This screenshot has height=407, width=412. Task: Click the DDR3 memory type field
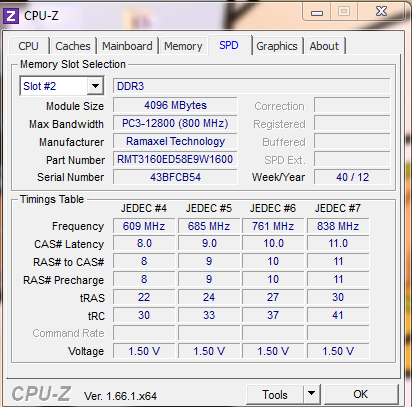[x=251, y=86]
